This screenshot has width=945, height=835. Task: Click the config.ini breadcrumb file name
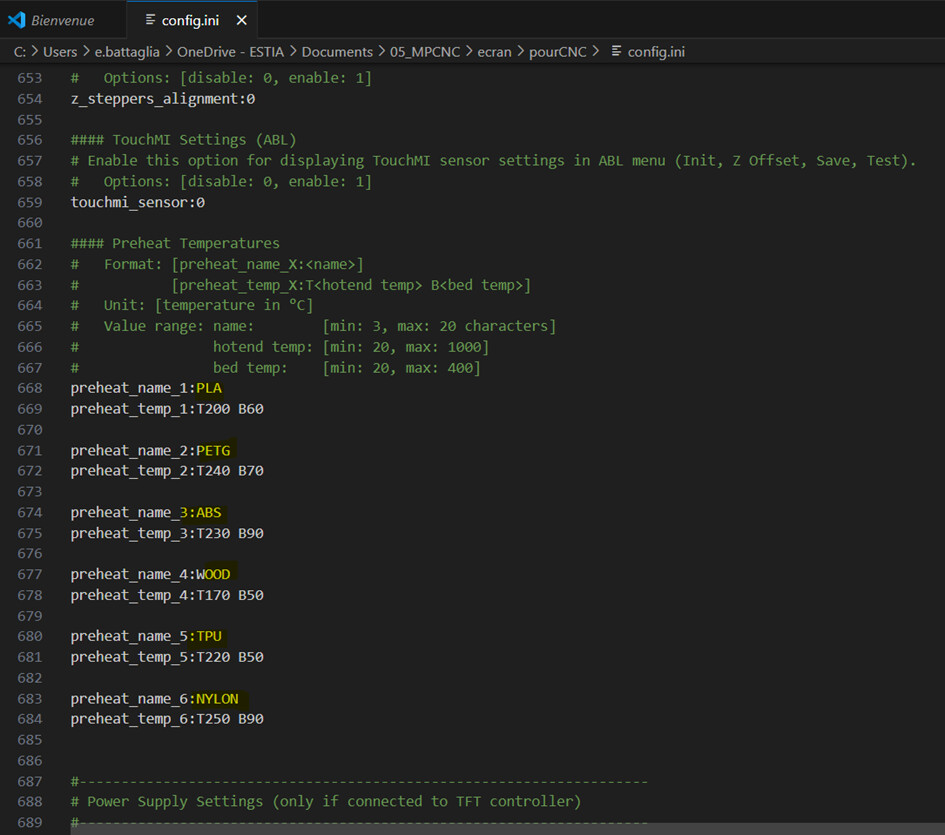pos(656,52)
